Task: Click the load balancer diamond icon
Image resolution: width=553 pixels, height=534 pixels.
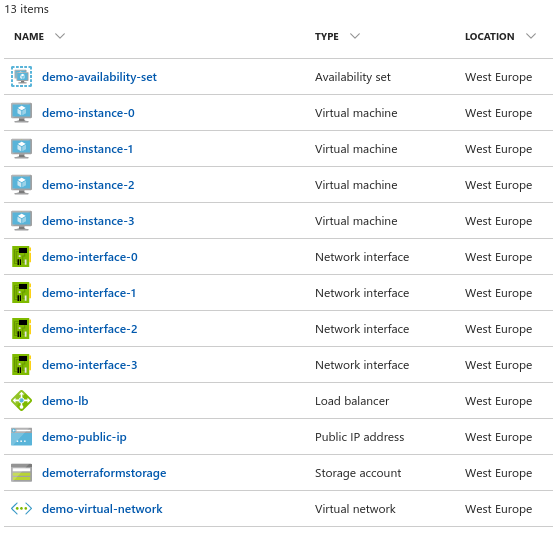Action: [x=22, y=400]
